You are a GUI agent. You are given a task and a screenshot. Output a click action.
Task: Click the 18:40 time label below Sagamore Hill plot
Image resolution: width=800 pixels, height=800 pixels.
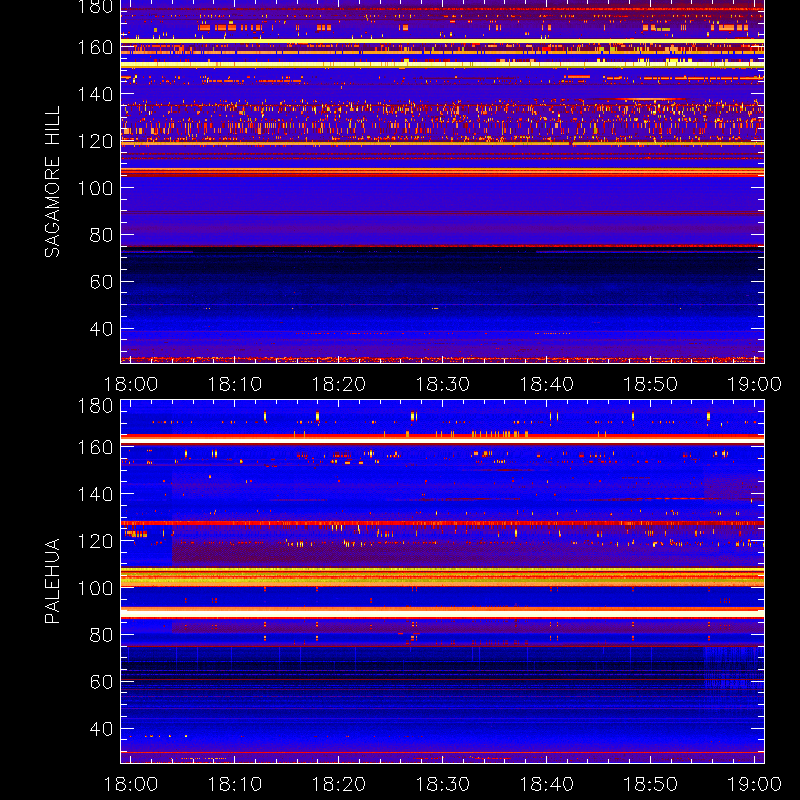pos(546,384)
